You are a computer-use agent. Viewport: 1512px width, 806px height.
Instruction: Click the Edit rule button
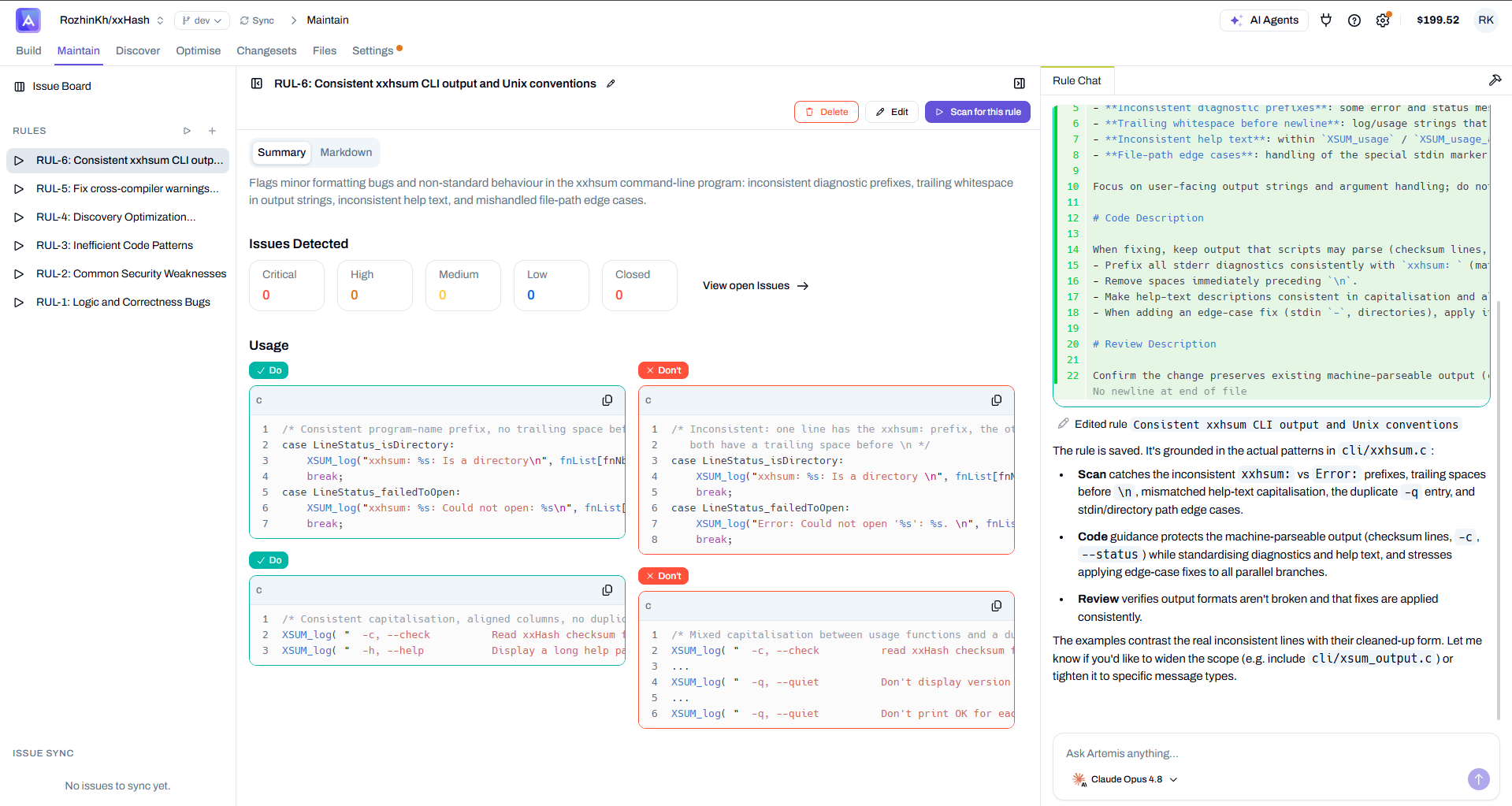click(892, 112)
